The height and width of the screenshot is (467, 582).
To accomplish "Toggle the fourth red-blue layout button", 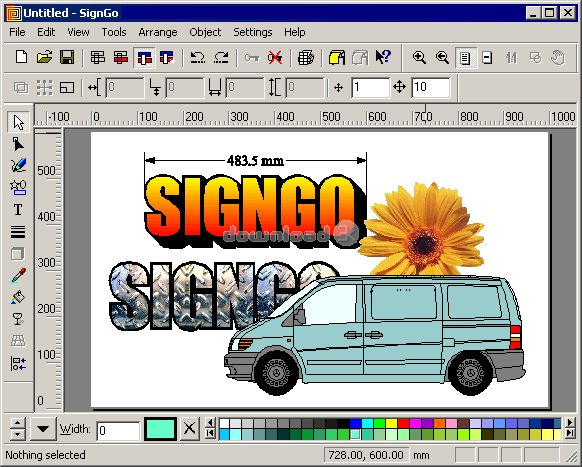I will 167,58.
